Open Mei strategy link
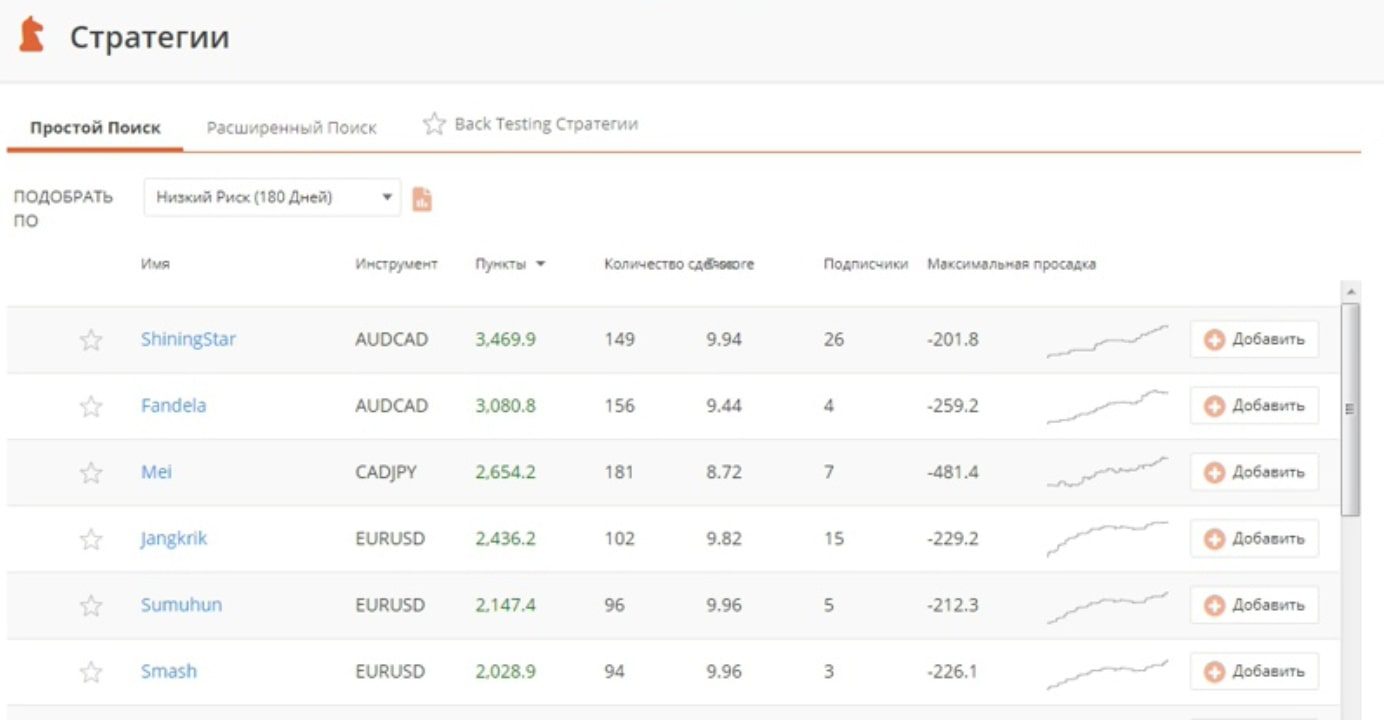Screen dimensions: 1396x728 point(156,472)
